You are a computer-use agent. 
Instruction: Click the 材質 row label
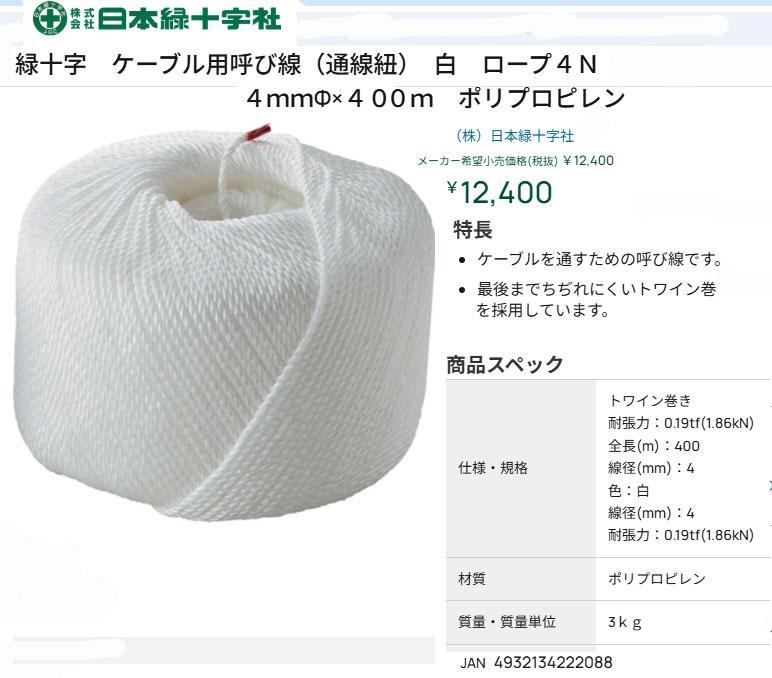point(472,579)
